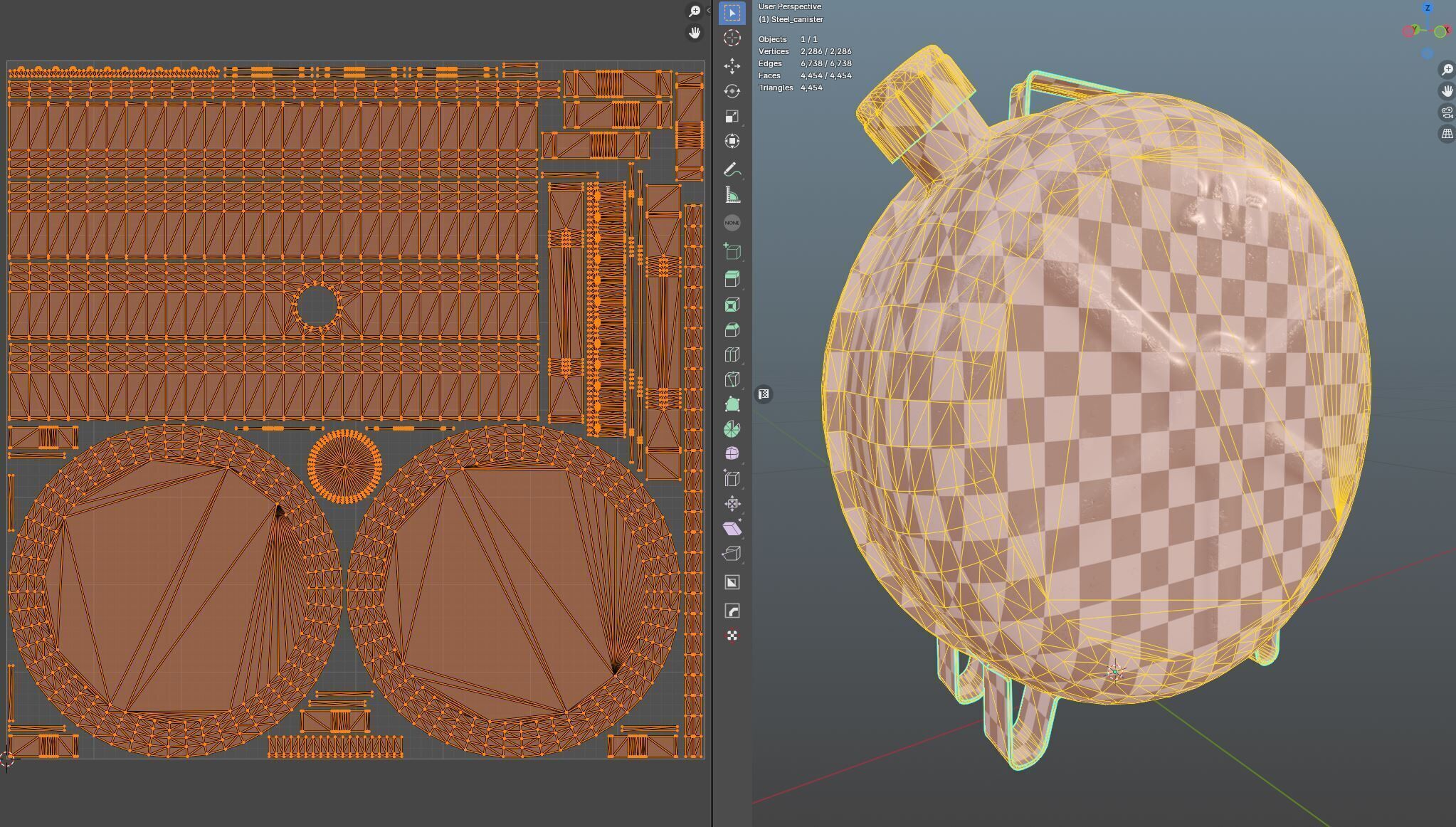Select the Inset Faces tool
Screen dimensions: 1456x827
coord(732,305)
